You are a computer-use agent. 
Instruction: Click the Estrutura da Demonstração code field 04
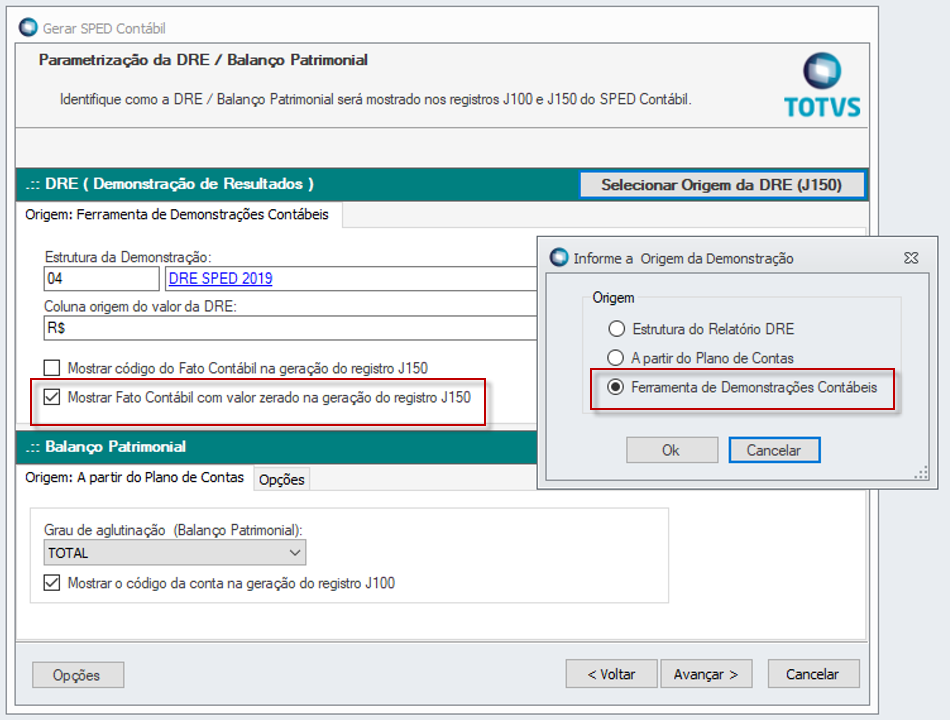[101, 279]
